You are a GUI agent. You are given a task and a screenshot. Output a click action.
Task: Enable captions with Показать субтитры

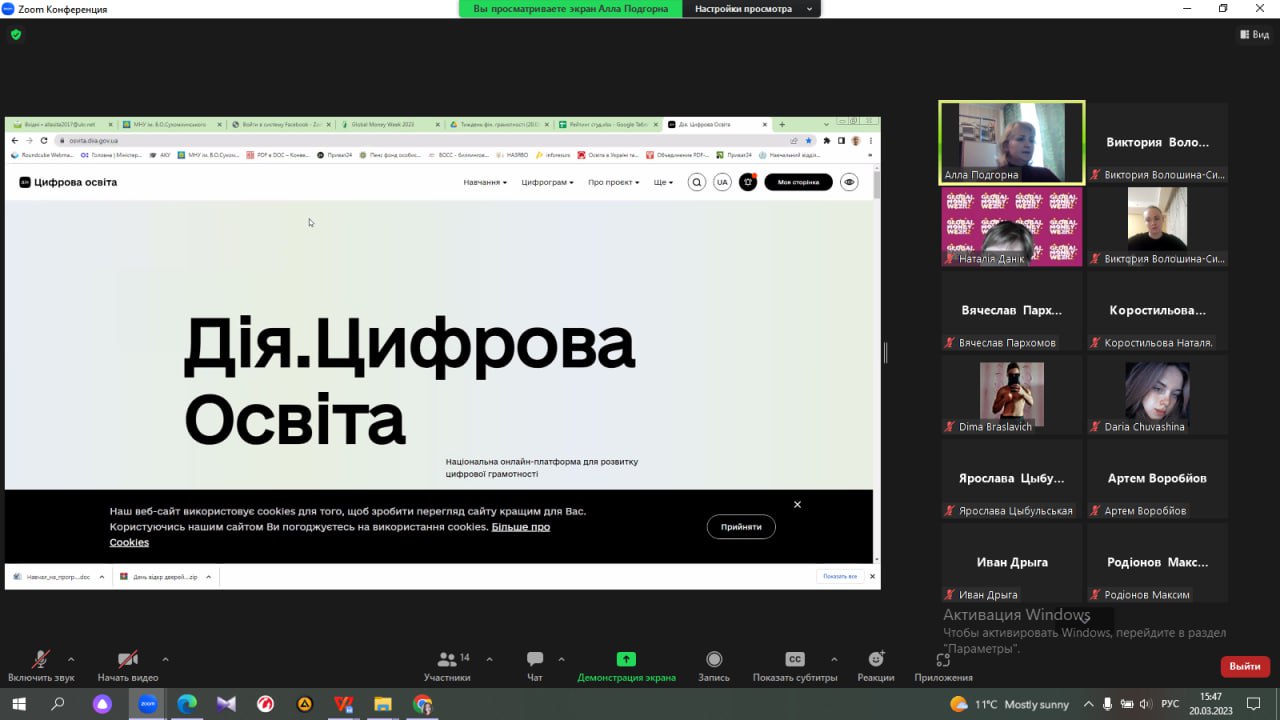[x=795, y=665]
